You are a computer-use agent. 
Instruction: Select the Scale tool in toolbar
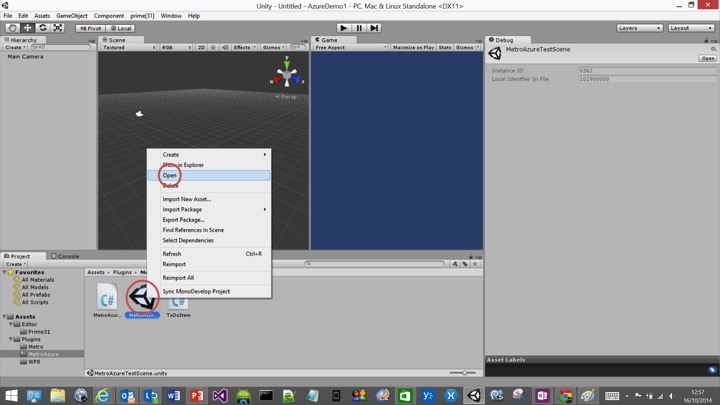(58, 28)
